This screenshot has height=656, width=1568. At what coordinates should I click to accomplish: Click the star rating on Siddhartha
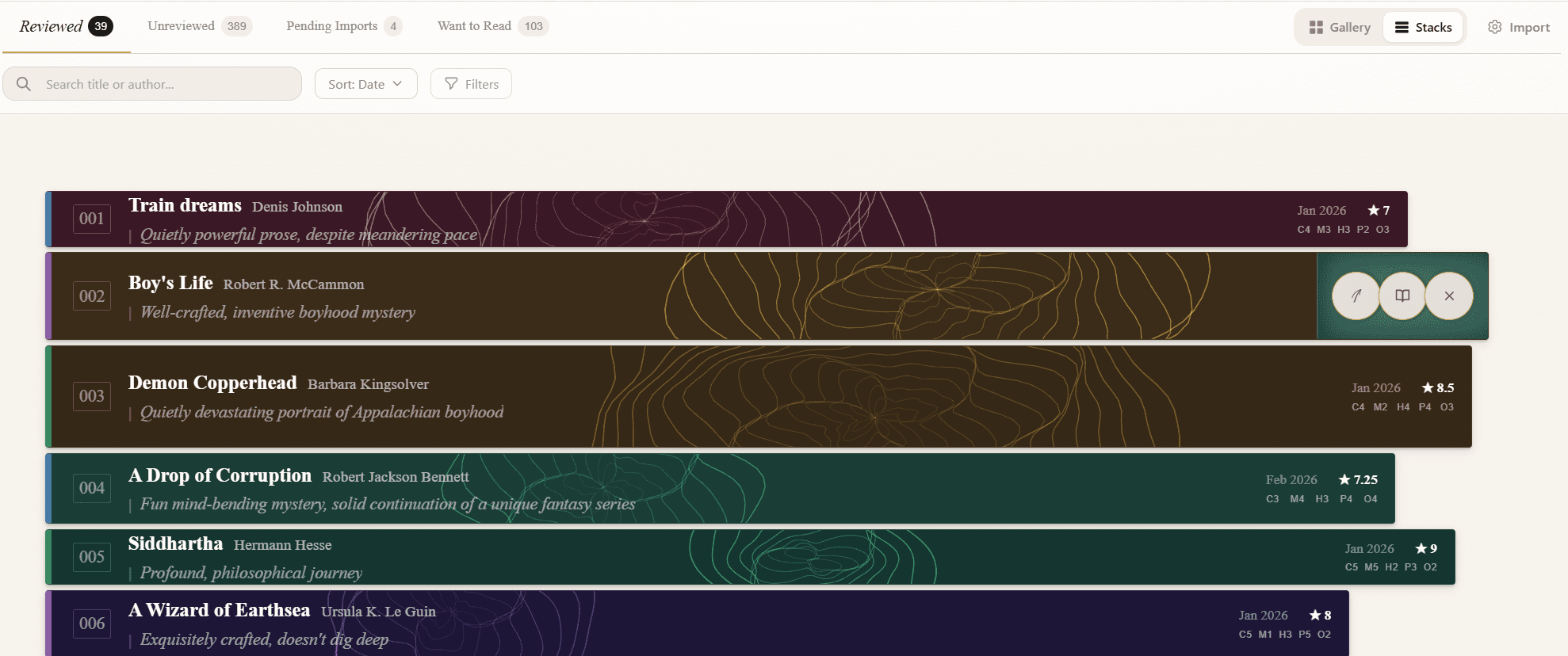tap(1425, 548)
